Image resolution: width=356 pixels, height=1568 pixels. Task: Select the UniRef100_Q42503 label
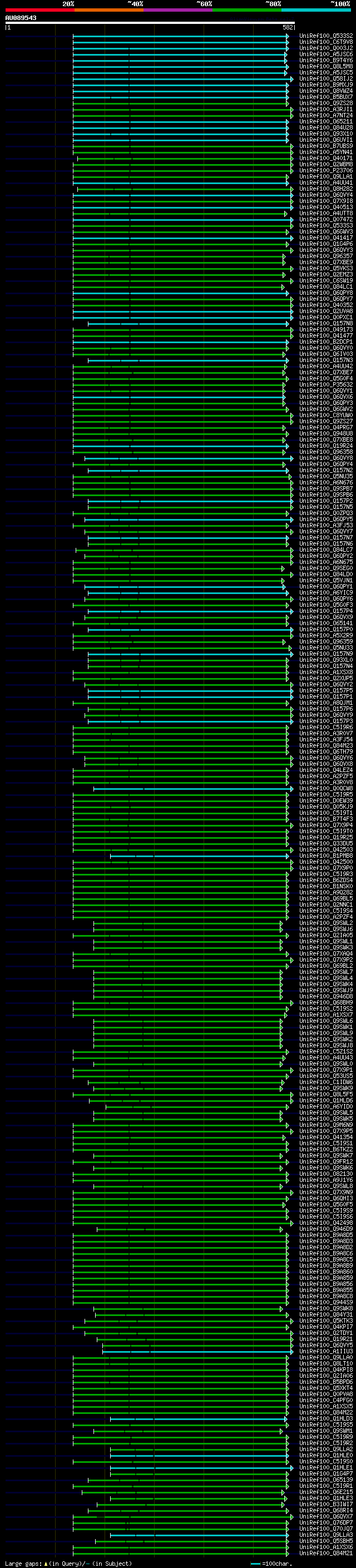(326, 850)
